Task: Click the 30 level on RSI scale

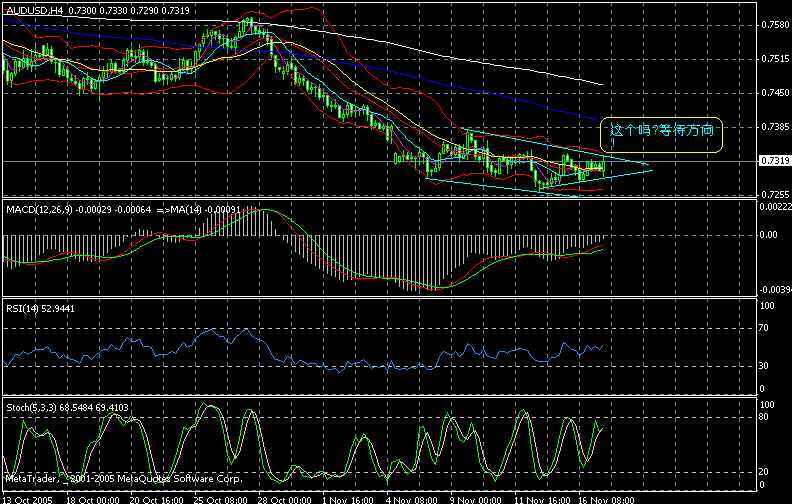Action: pyautogui.click(x=764, y=365)
